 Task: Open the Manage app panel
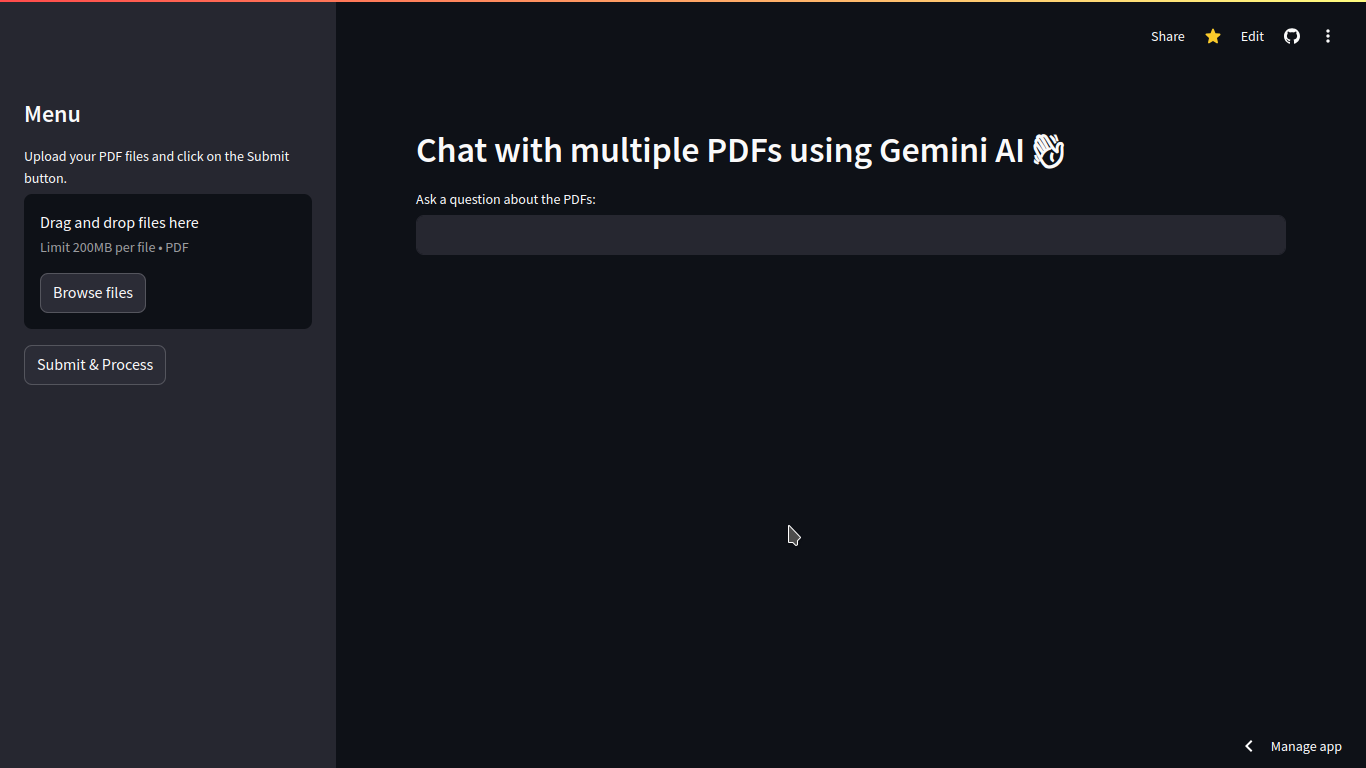tap(1306, 746)
